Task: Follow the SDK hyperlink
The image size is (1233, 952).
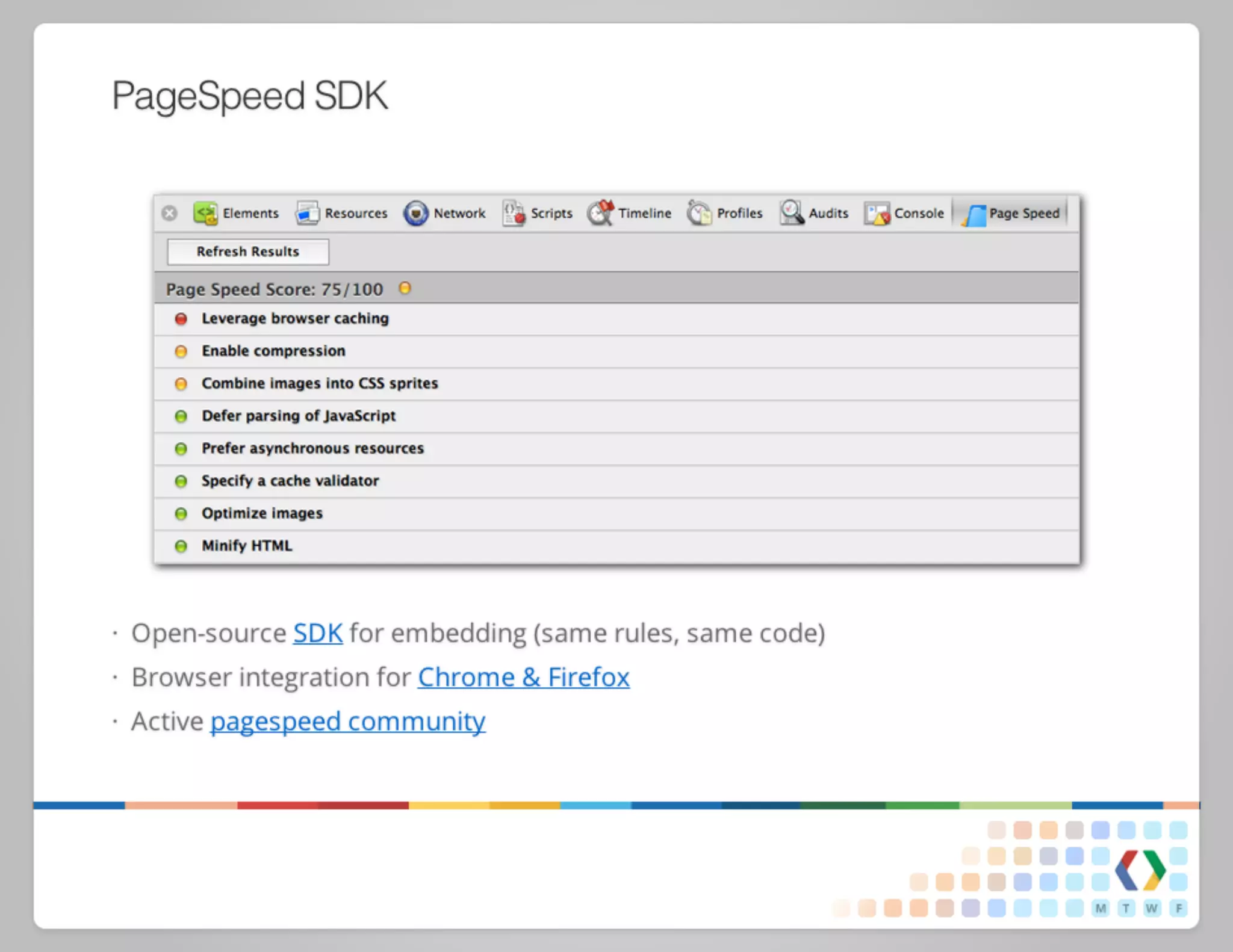Action: [x=318, y=633]
